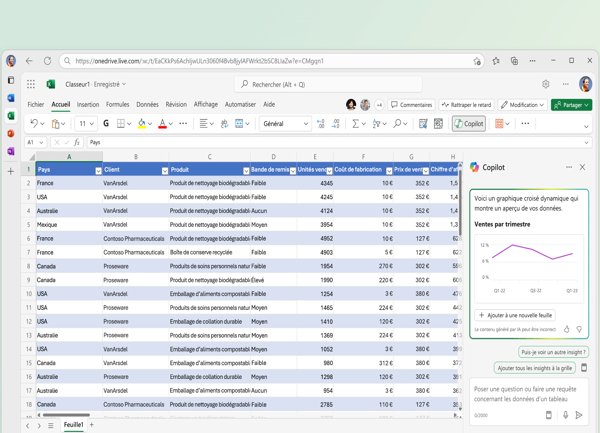Open the Modification mode dropdown

pos(522,105)
